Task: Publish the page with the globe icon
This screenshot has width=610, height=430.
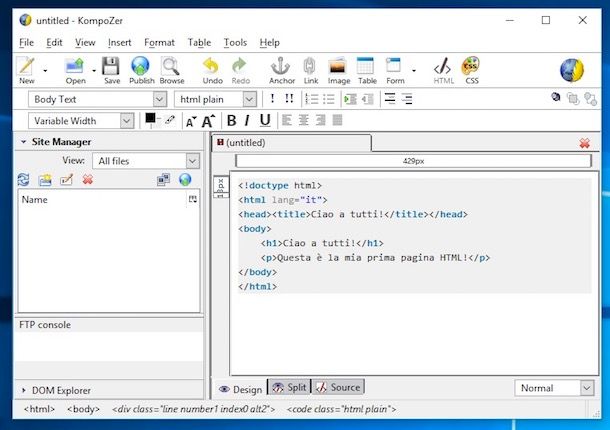Action: (x=141, y=70)
